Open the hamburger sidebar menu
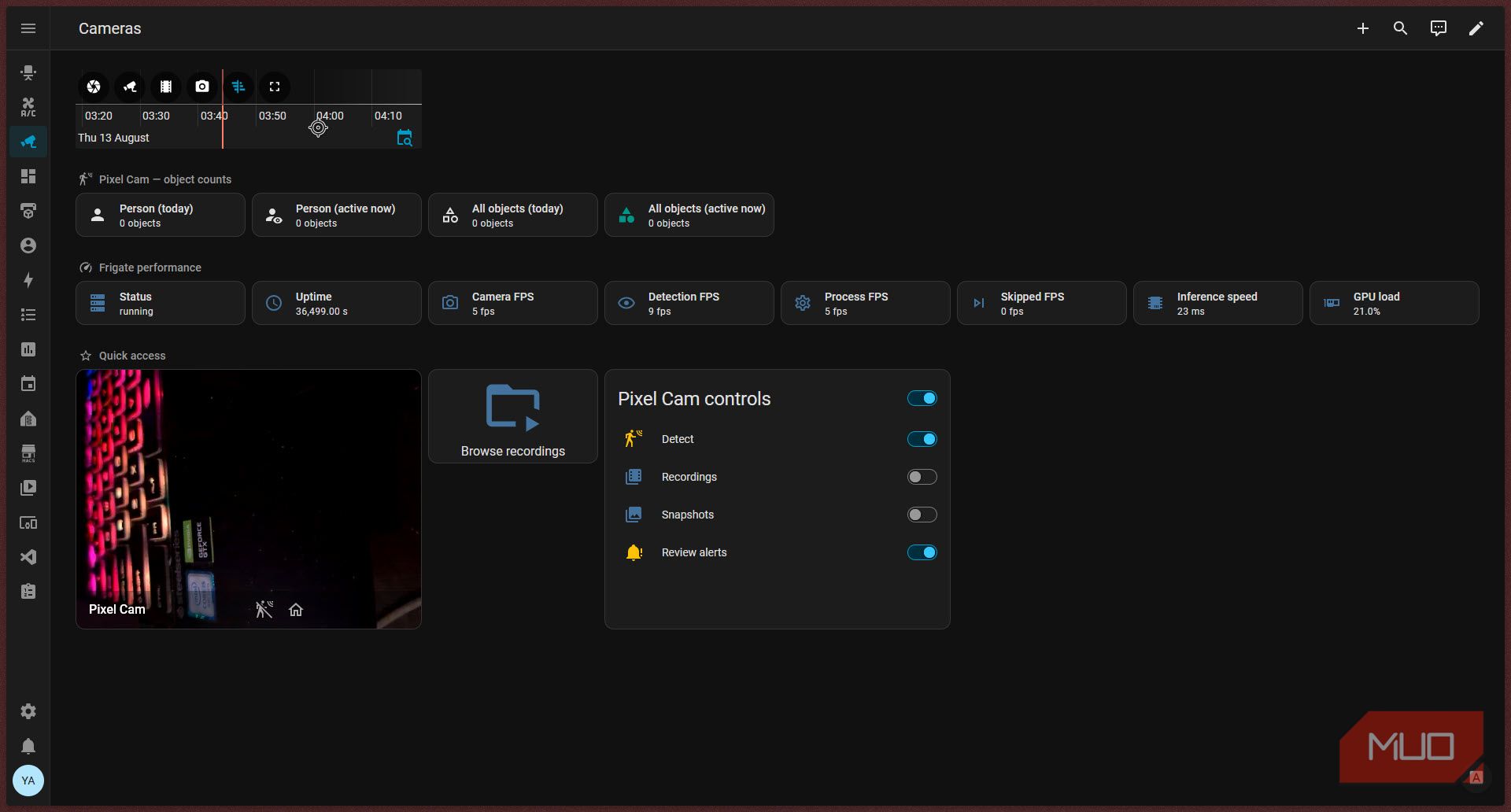This screenshot has height=812, width=1511. tap(28, 28)
